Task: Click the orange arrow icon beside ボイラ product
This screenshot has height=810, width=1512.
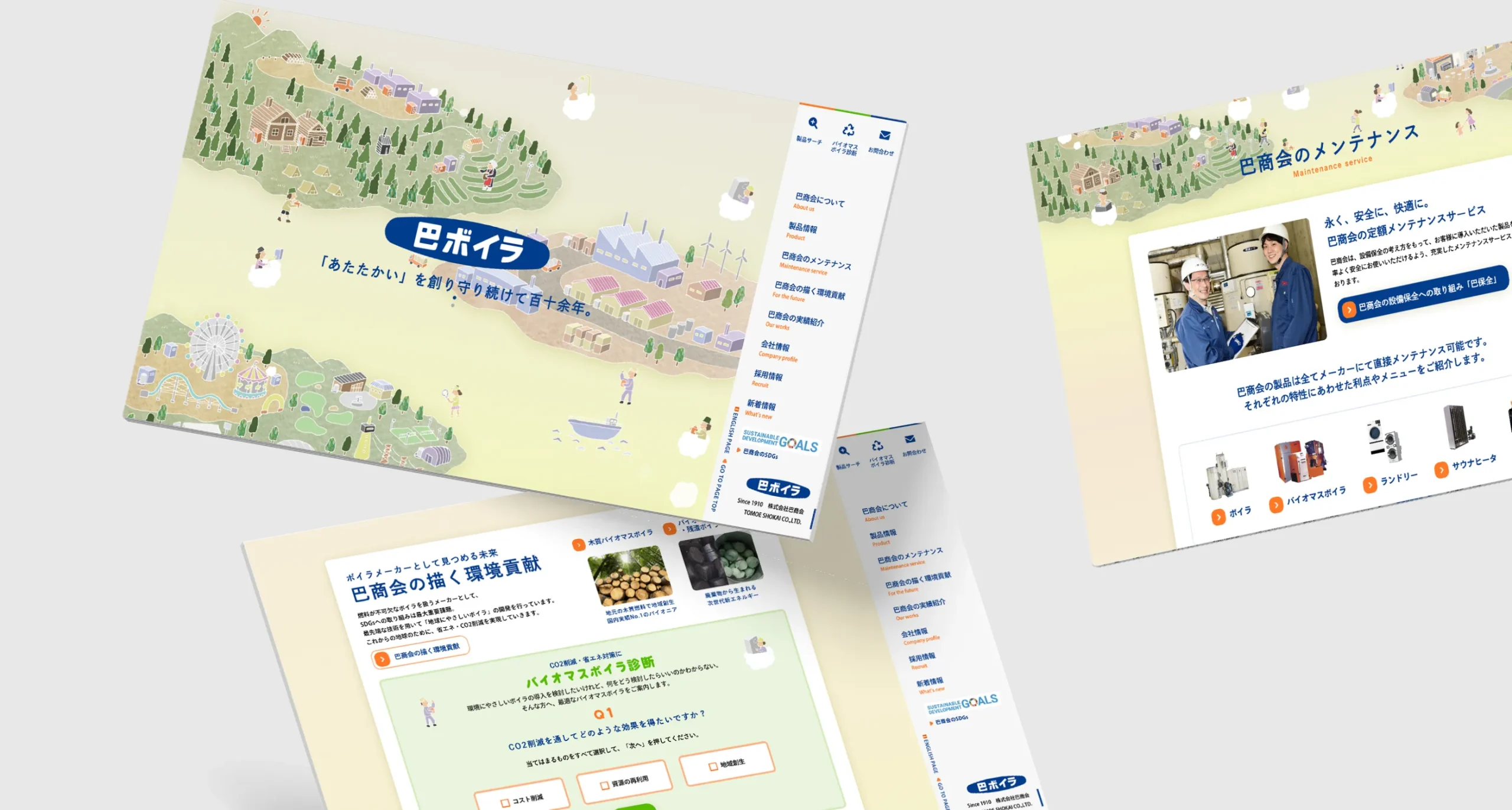Action: pos(1218,517)
